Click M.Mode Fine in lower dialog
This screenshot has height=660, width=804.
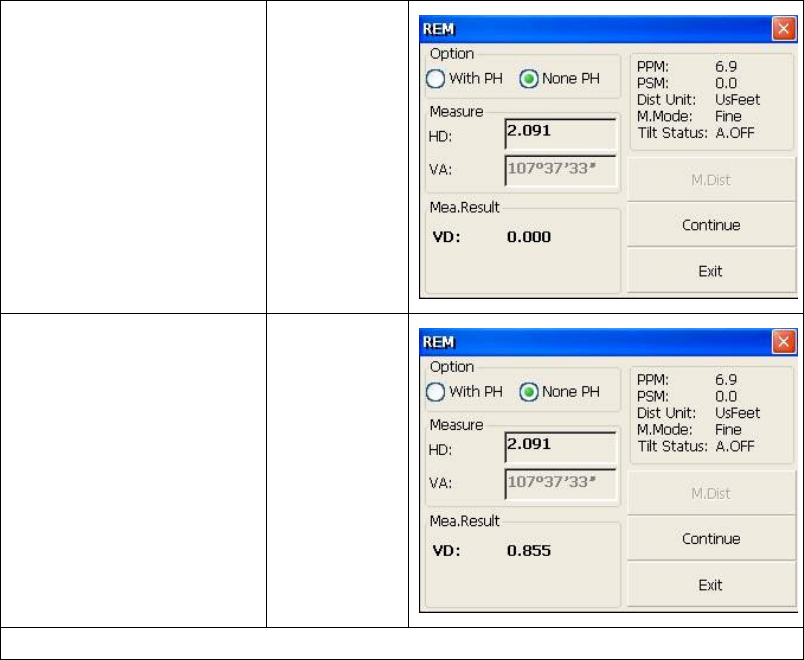728,429
